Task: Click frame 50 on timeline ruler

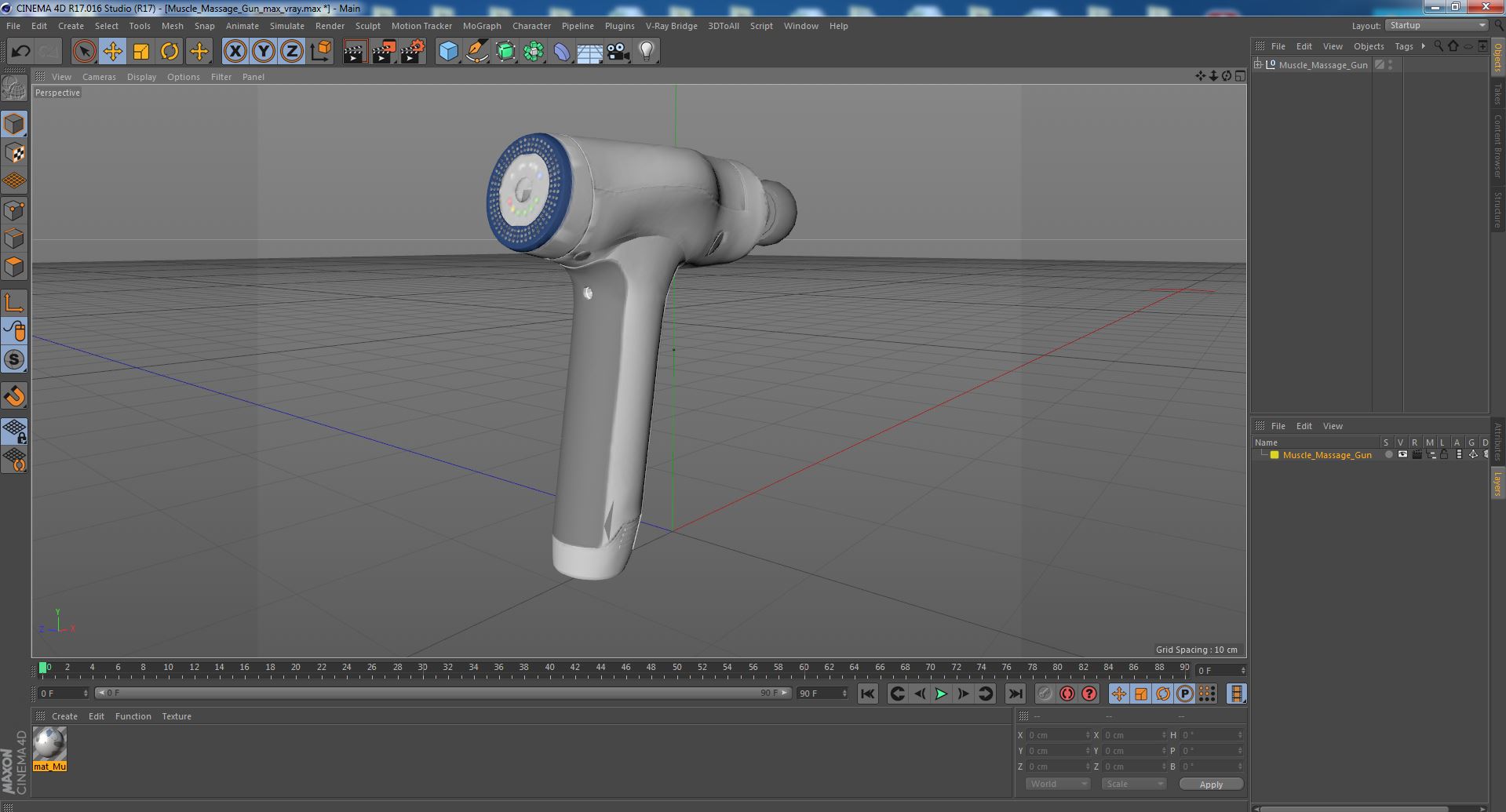Action: pyautogui.click(x=676, y=668)
